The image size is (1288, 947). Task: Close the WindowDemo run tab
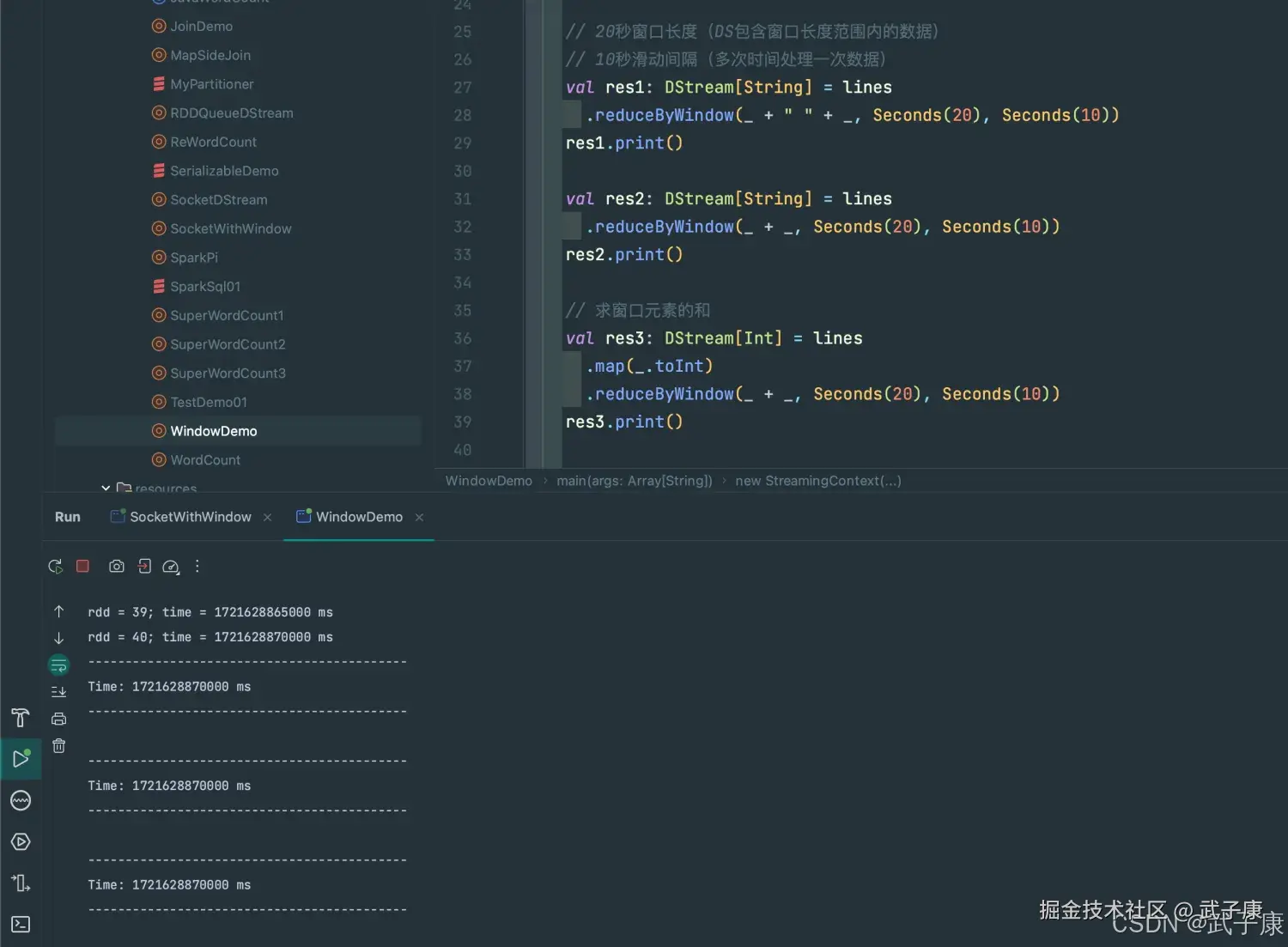tap(419, 518)
